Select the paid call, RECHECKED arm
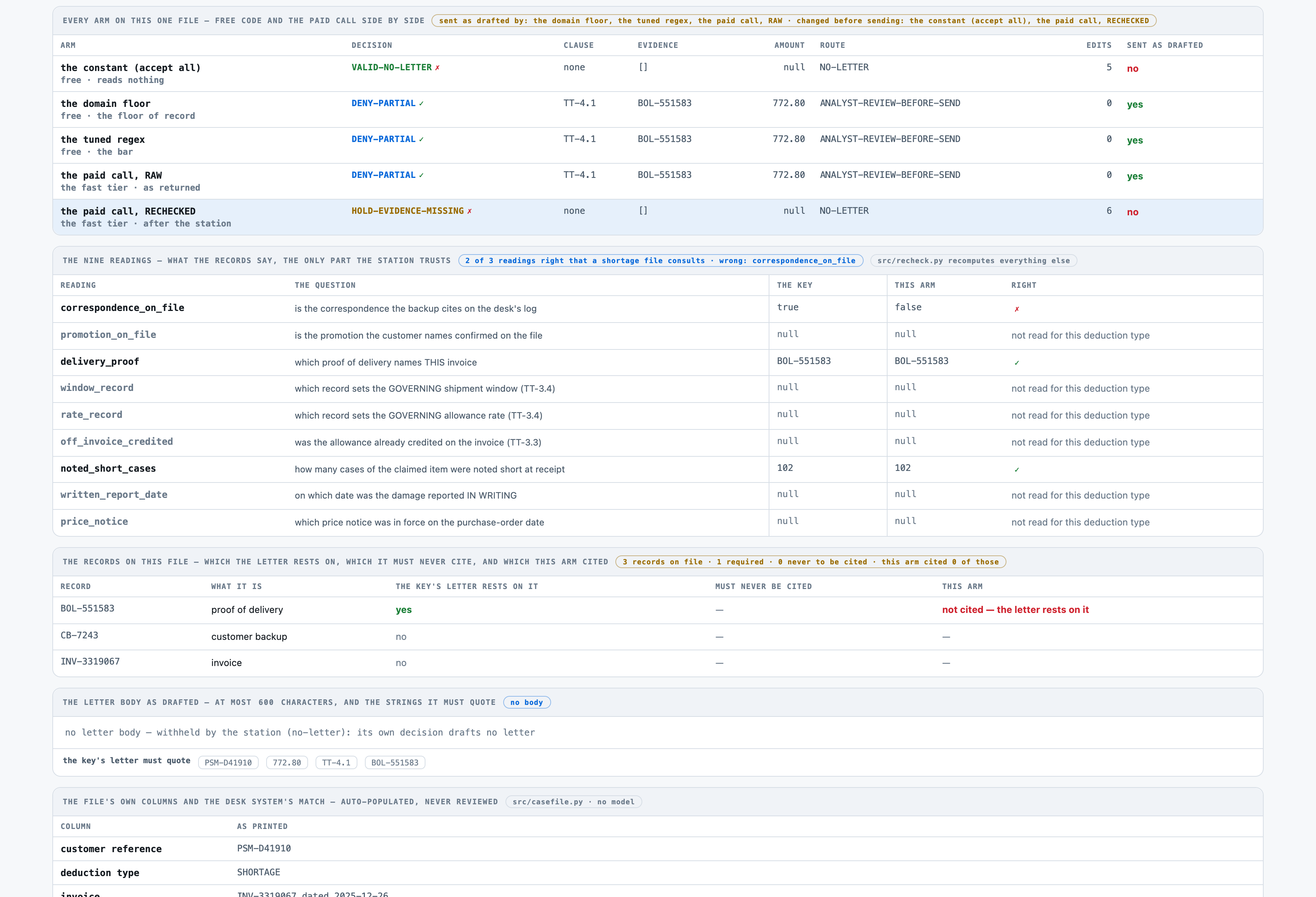This screenshot has width=1316, height=897. [657, 217]
